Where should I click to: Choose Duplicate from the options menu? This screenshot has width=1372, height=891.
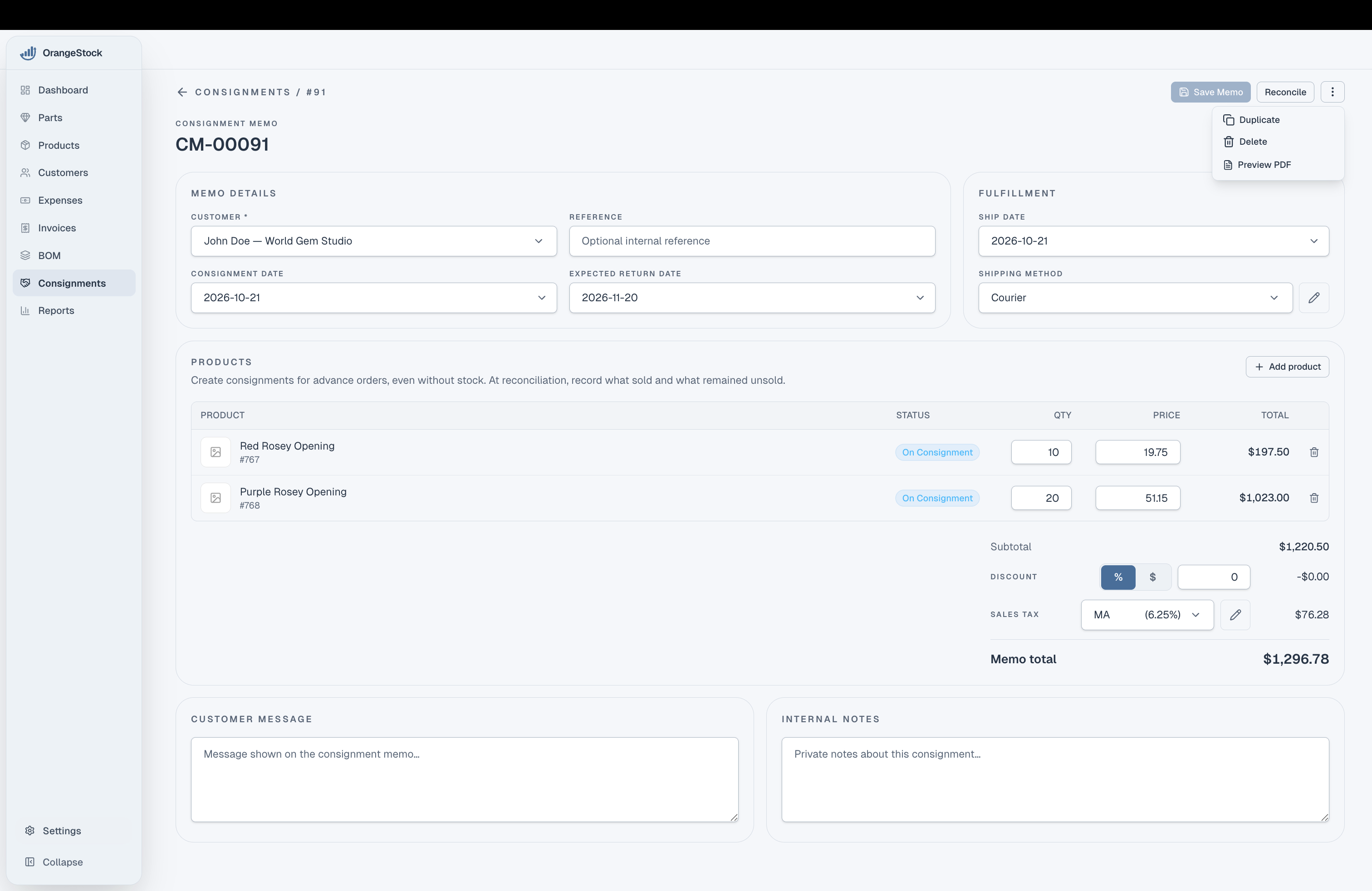tap(1278, 120)
